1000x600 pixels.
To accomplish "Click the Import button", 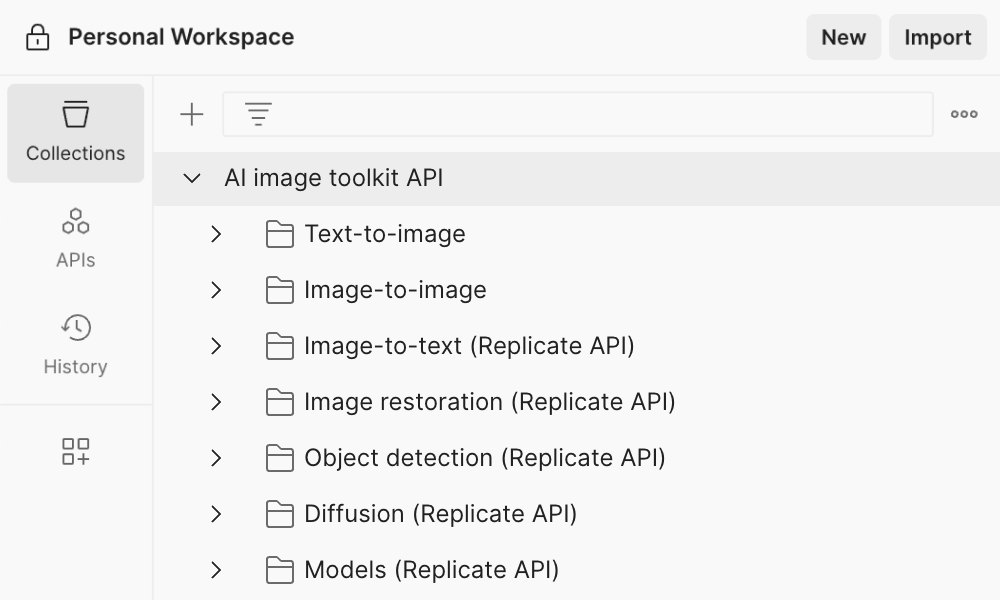I will coord(937,38).
